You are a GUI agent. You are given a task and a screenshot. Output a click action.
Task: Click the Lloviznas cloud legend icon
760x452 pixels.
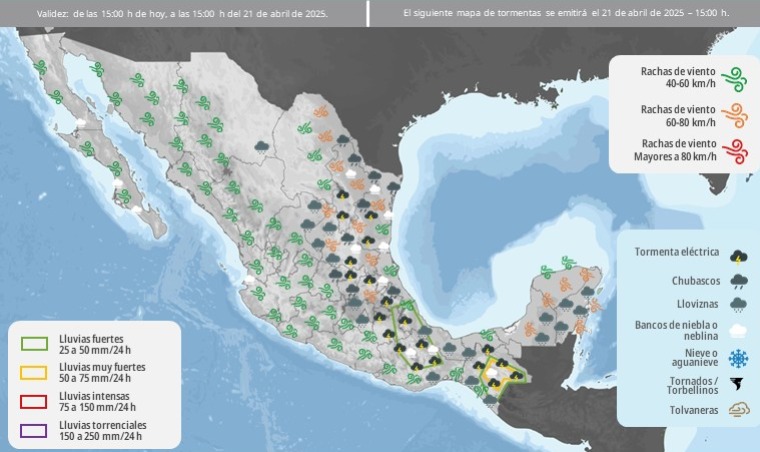tap(738, 304)
